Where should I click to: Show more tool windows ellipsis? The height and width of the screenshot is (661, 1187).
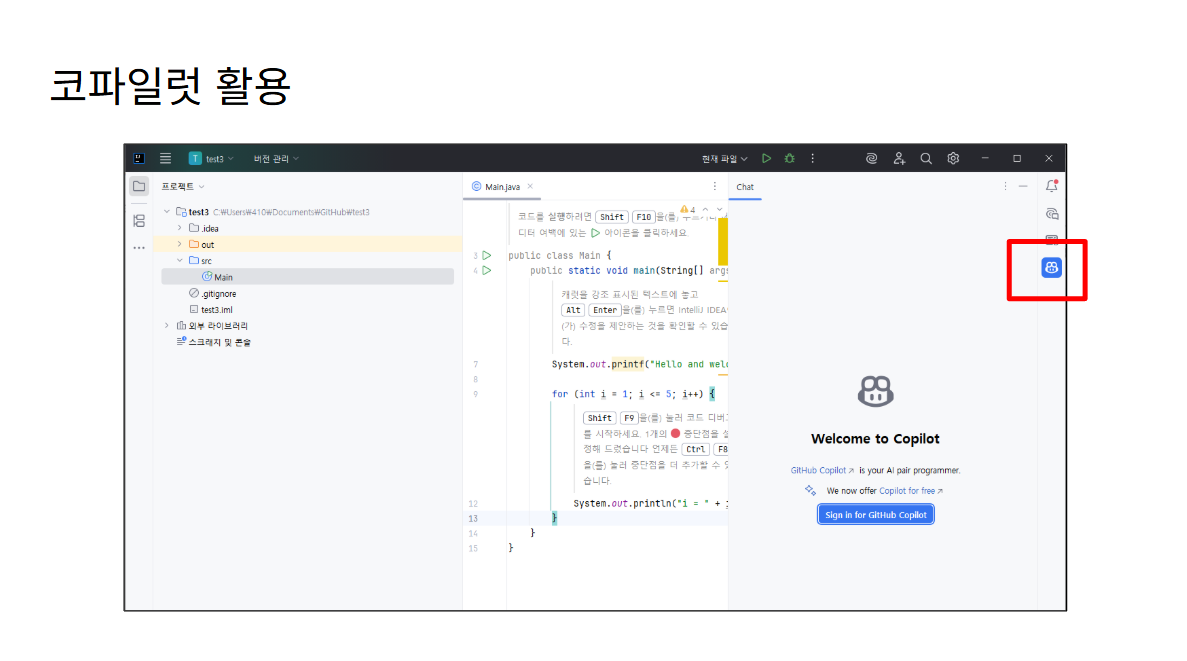[139, 248]
